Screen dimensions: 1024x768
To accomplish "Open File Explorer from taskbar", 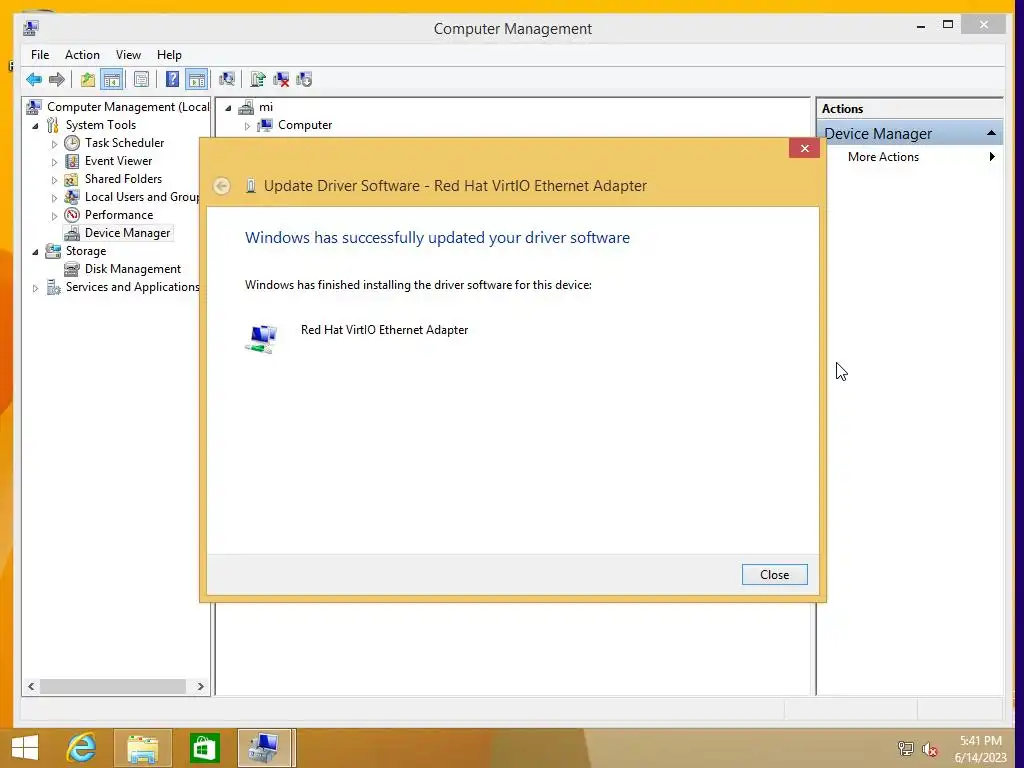I will [142, 748].
